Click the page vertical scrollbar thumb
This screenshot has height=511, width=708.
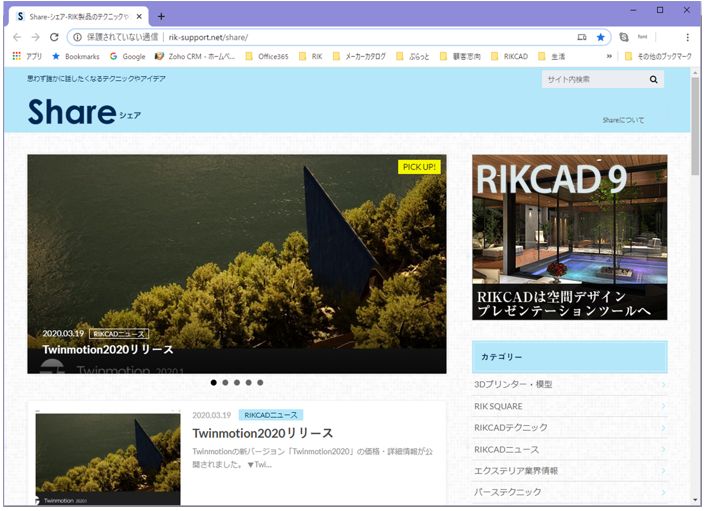[695, 126]
